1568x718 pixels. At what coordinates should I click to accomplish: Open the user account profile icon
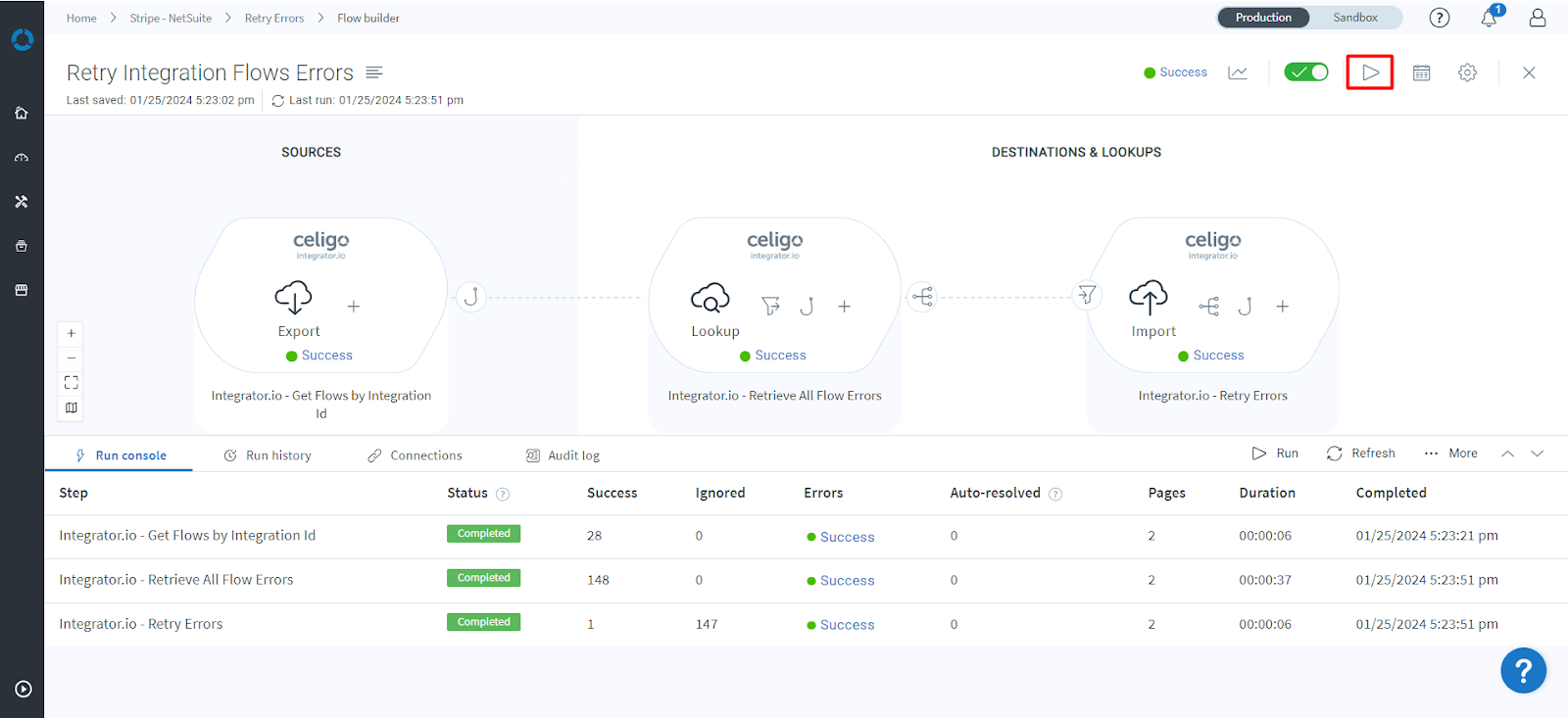pos(1538,18)
